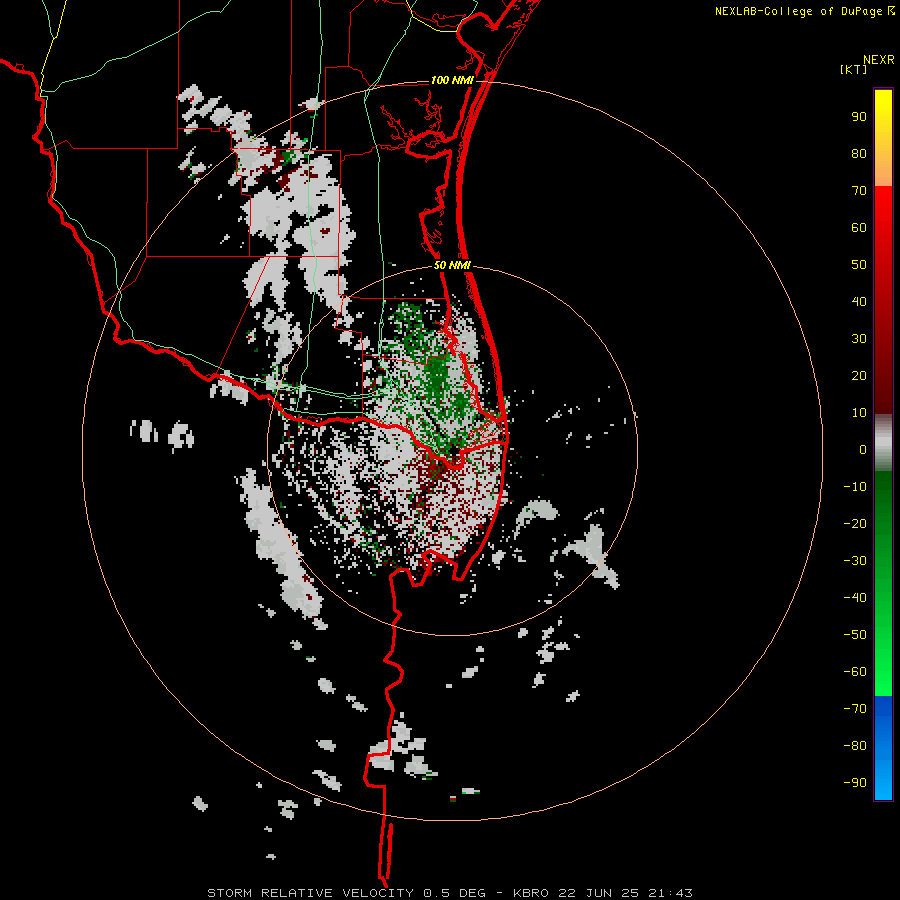Click the 50 NMI range ring label

pos(452,265)
